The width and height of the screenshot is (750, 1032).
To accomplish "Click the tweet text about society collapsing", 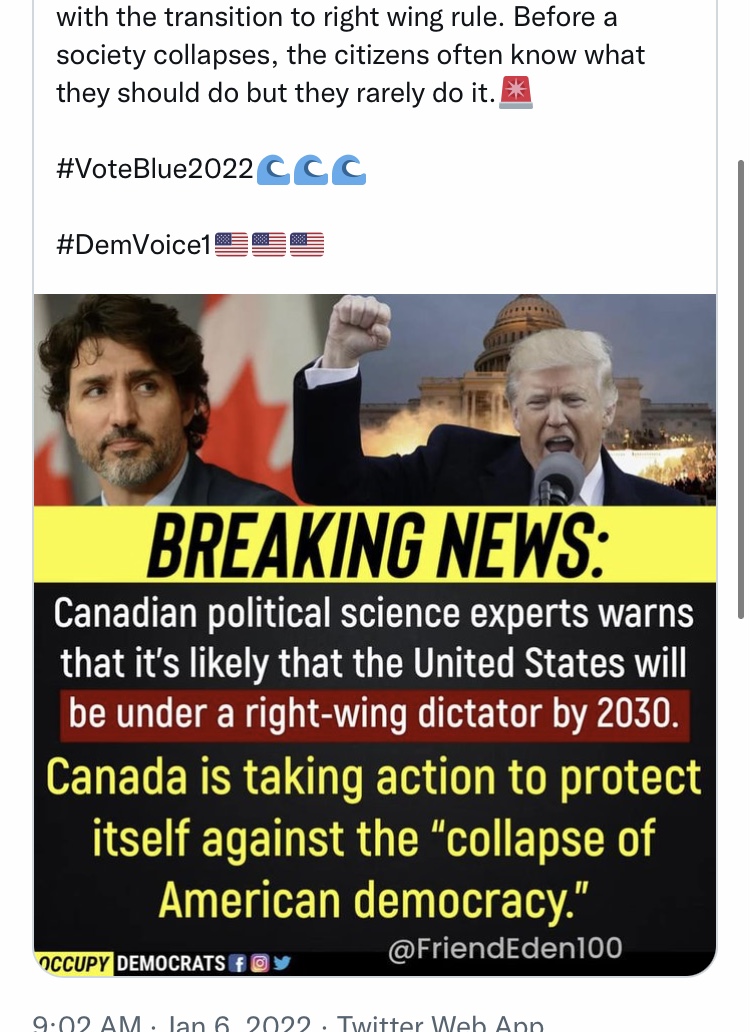I will coord(351,55).
